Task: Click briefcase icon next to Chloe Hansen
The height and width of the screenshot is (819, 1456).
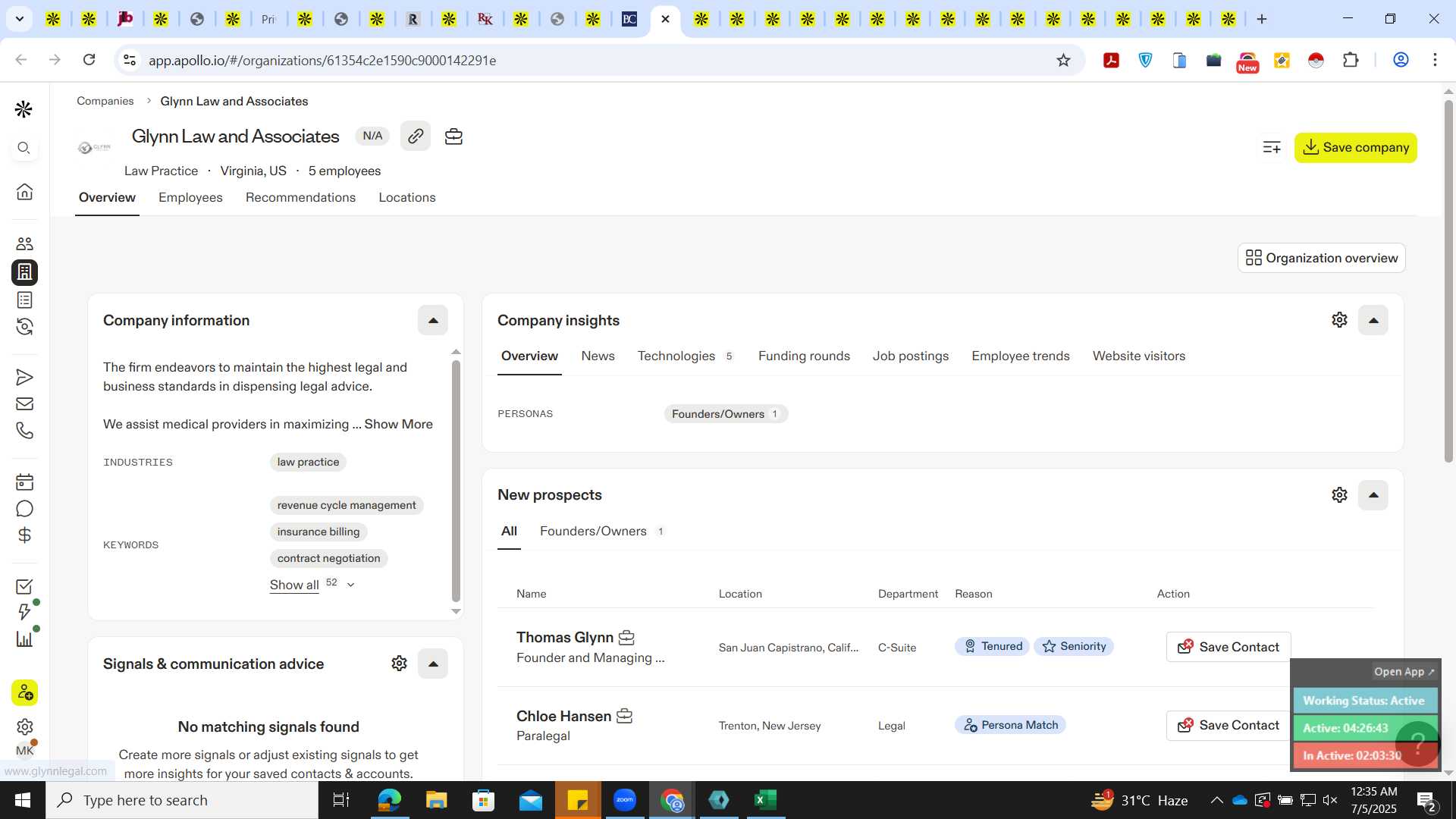Action: tap(624, 716)
